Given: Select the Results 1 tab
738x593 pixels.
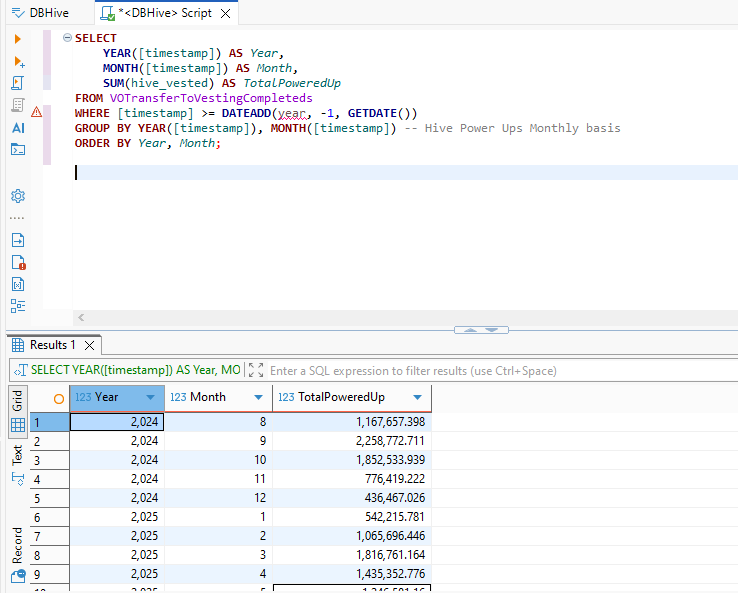Looking at the screenshot, I should pyautogui.click(x=52, y=345).
